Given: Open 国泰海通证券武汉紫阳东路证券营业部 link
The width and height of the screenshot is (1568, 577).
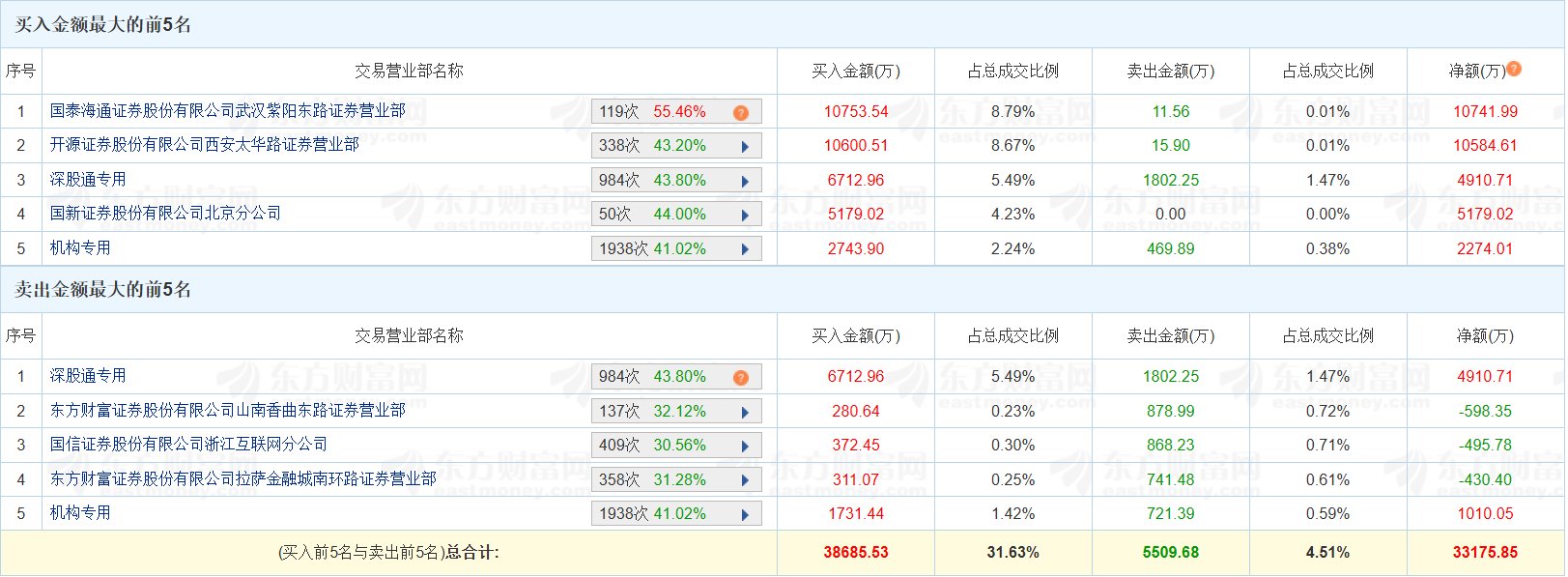Looking at the screenshot, I should coord(228,111).
